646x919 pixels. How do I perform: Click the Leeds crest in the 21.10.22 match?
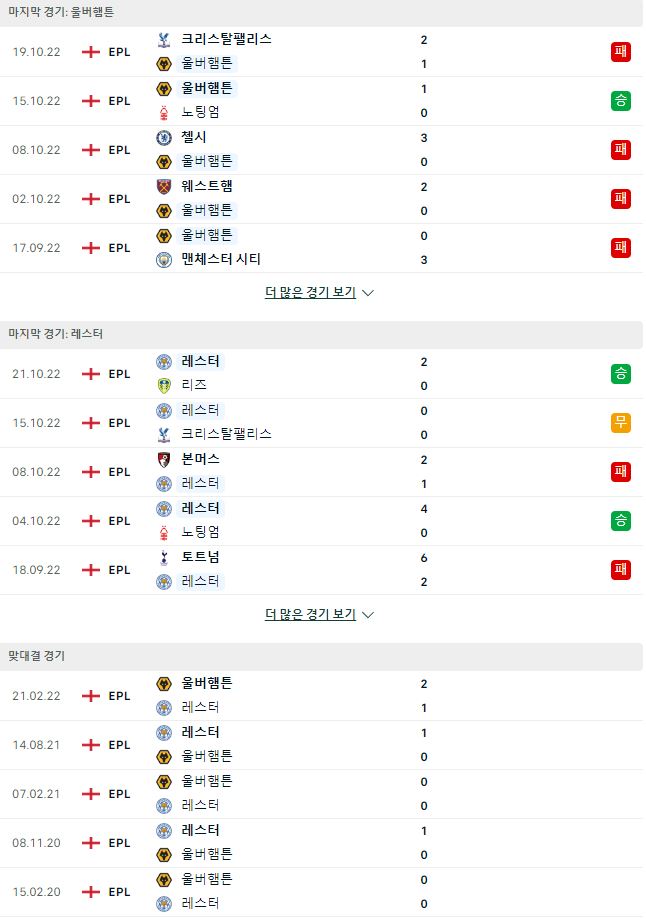click(x=164, y=386)
